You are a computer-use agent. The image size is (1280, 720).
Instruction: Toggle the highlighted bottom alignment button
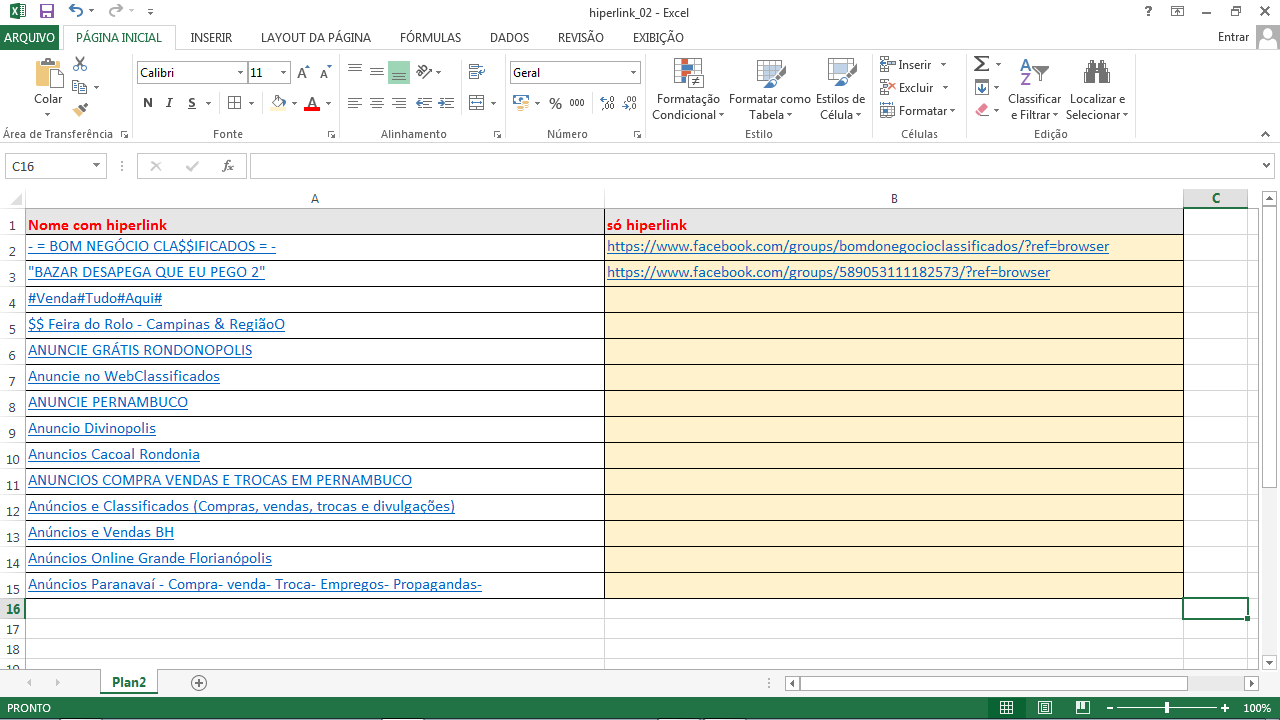coord(399,72)
